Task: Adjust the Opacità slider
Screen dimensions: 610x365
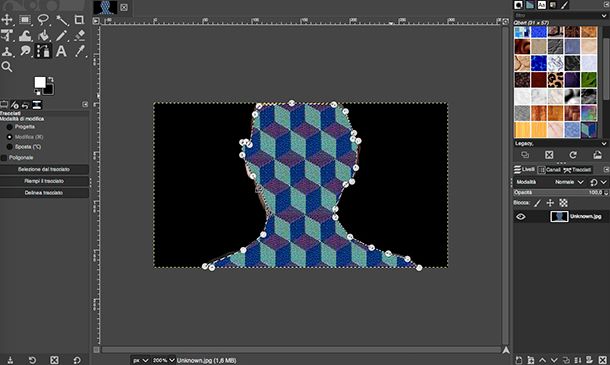Action: tap(561, 193)
